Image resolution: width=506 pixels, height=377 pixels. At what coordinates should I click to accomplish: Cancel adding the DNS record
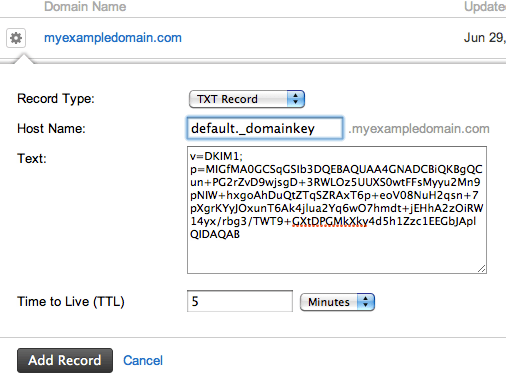pos(143,360)
